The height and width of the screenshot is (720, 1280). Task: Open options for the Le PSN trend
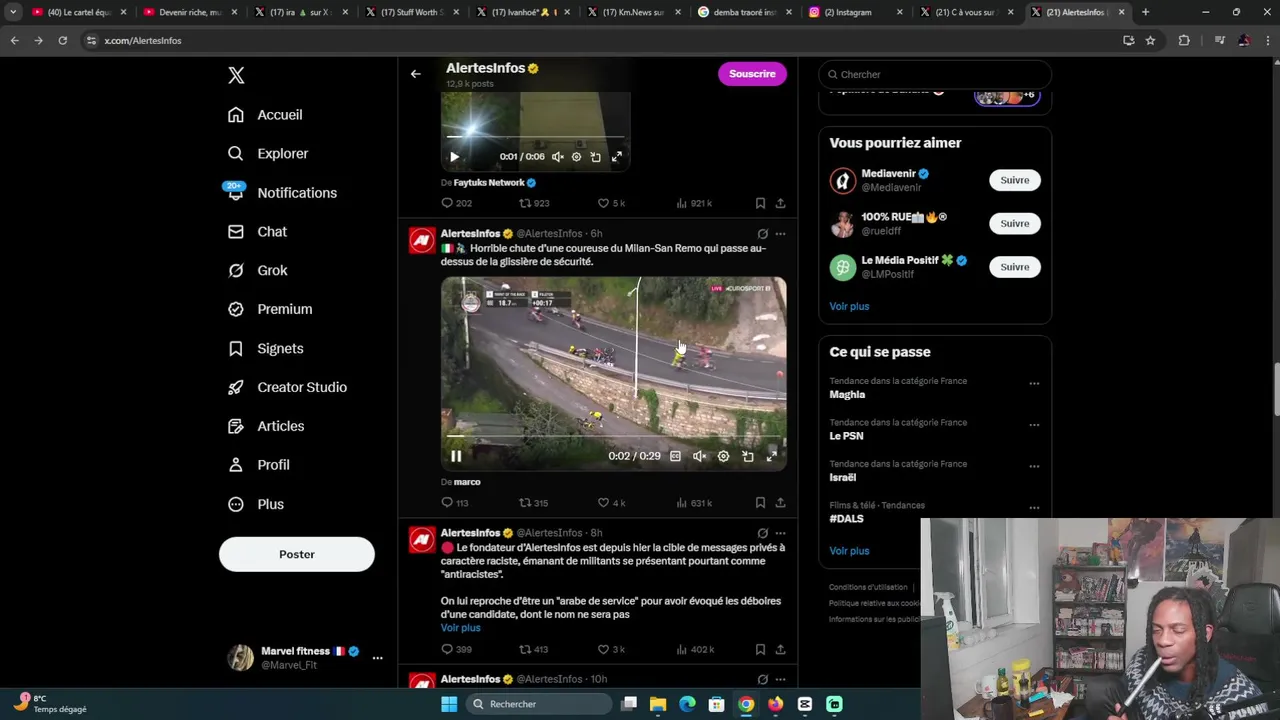pos(1034,425)
